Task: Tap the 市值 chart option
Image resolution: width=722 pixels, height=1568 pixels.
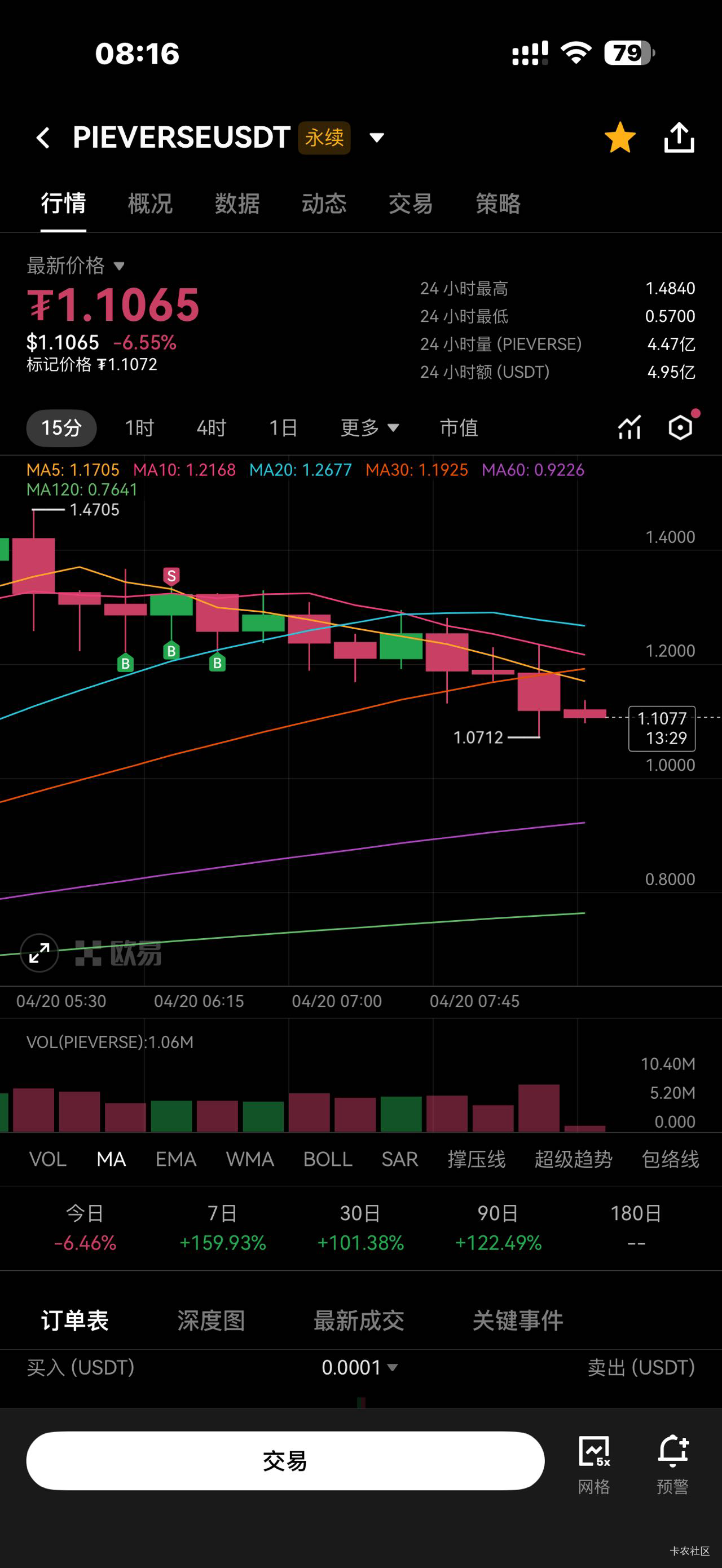Action: (459, 428)
